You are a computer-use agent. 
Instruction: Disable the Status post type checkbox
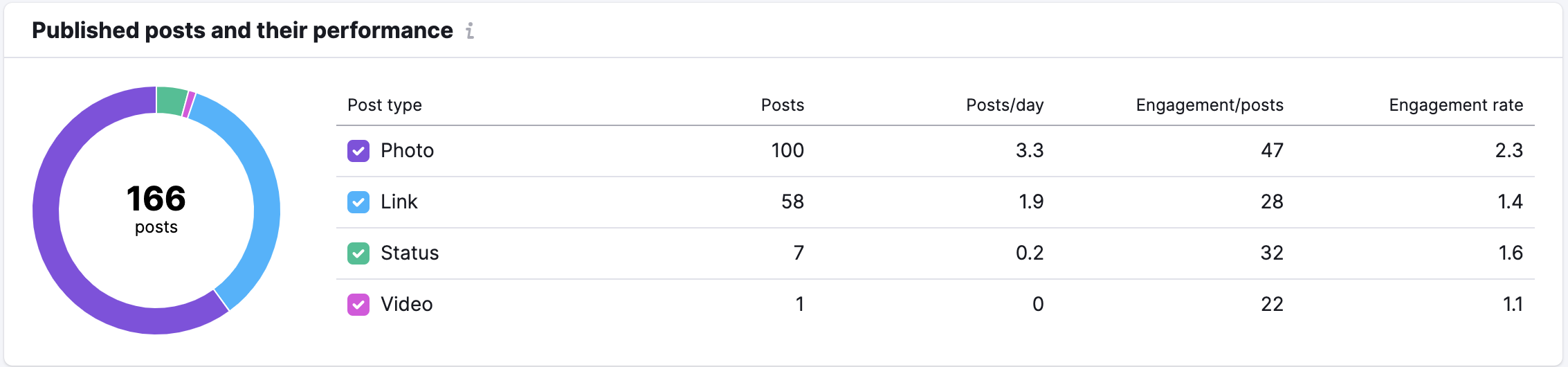click(x=358, y=253)
